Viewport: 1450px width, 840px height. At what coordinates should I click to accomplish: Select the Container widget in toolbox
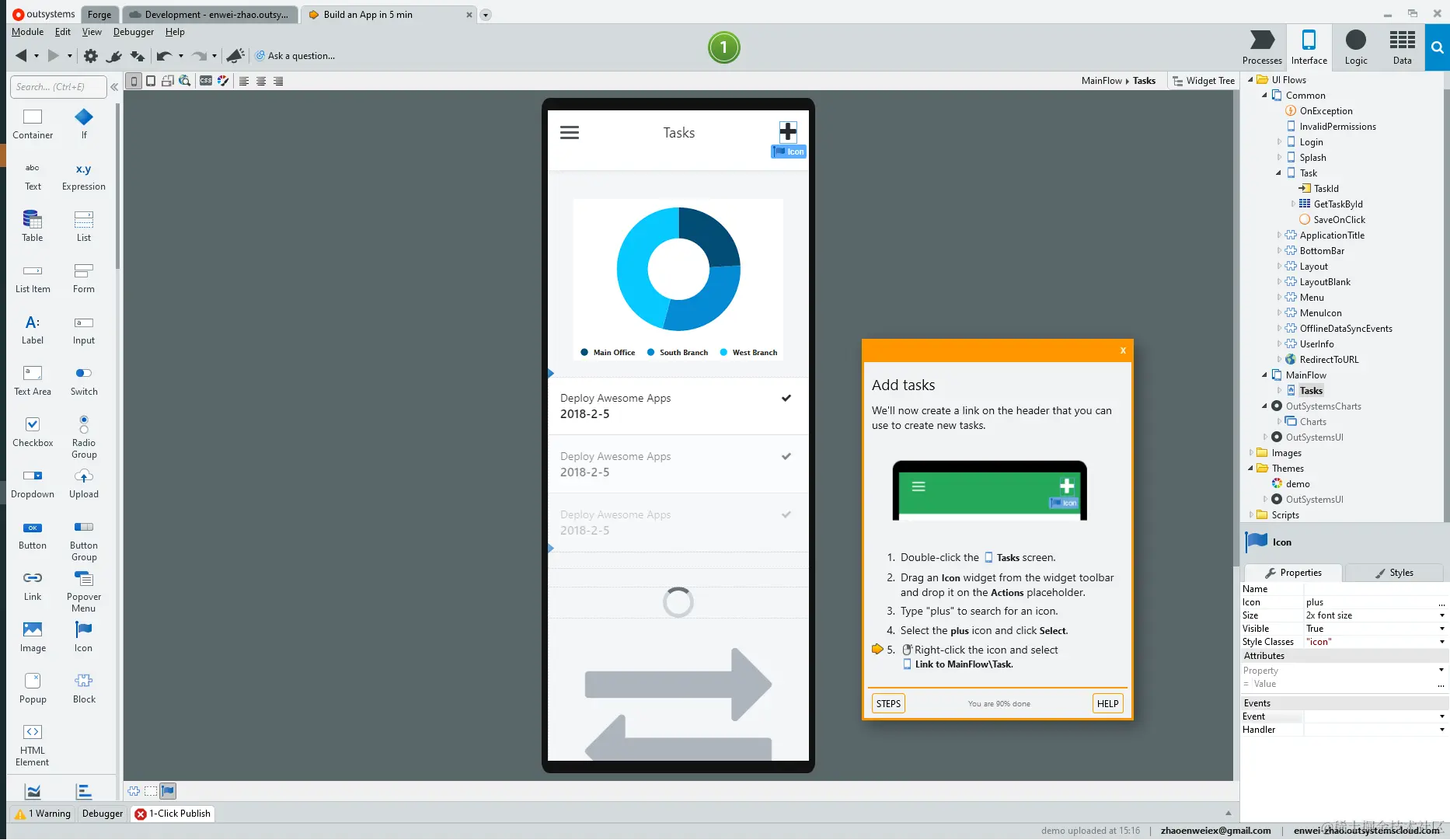coord(33,124)
